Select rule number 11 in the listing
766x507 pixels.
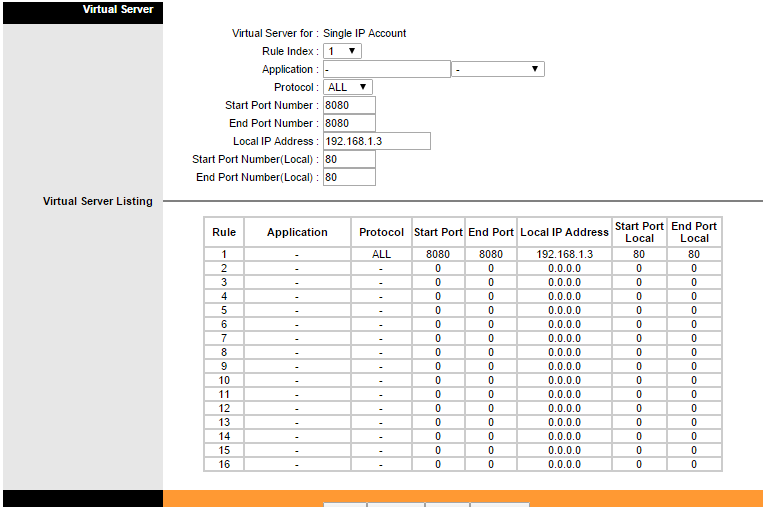pos(224,394)
